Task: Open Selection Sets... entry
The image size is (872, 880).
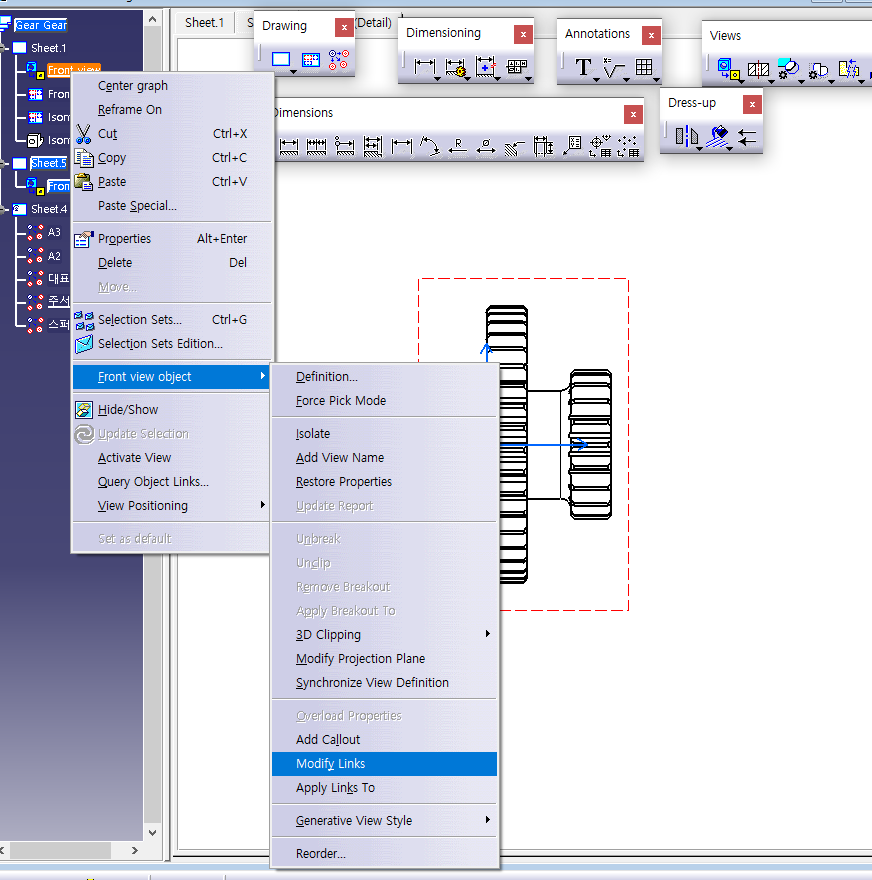Action: [172, 319]
